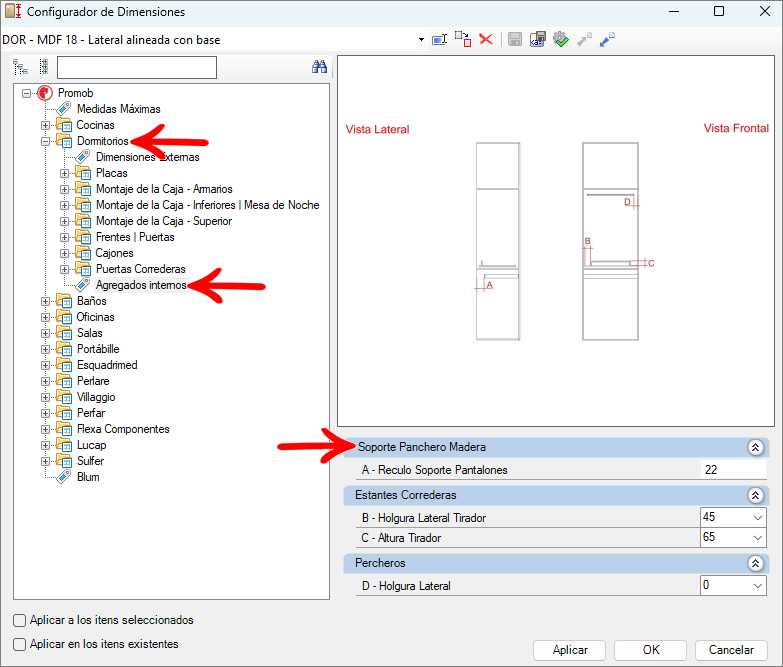
Task: Select Montaje de la Caja - Armarios
Action: coord(164,189)
